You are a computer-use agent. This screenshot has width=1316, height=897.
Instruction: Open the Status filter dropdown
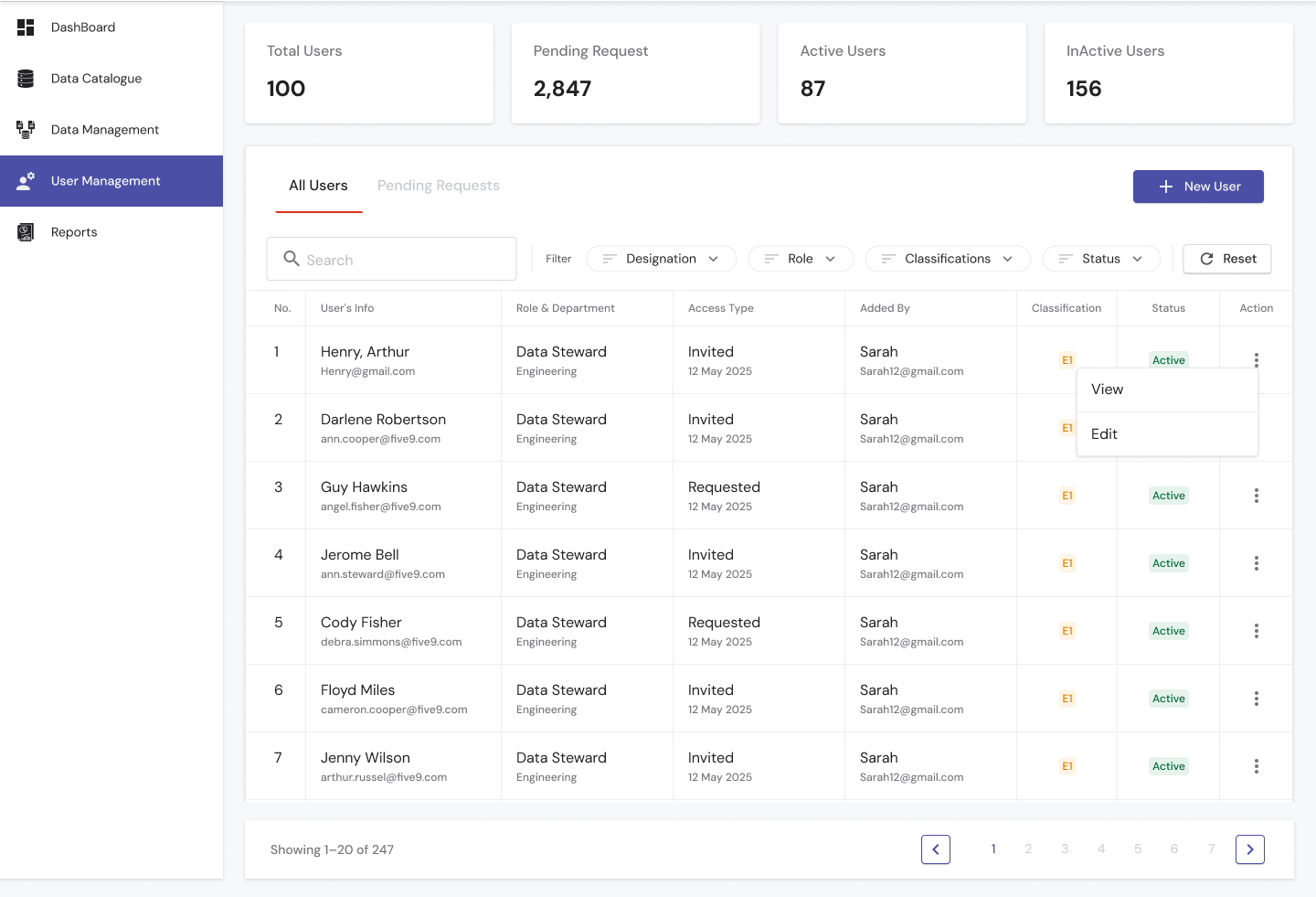point(1101,259)
